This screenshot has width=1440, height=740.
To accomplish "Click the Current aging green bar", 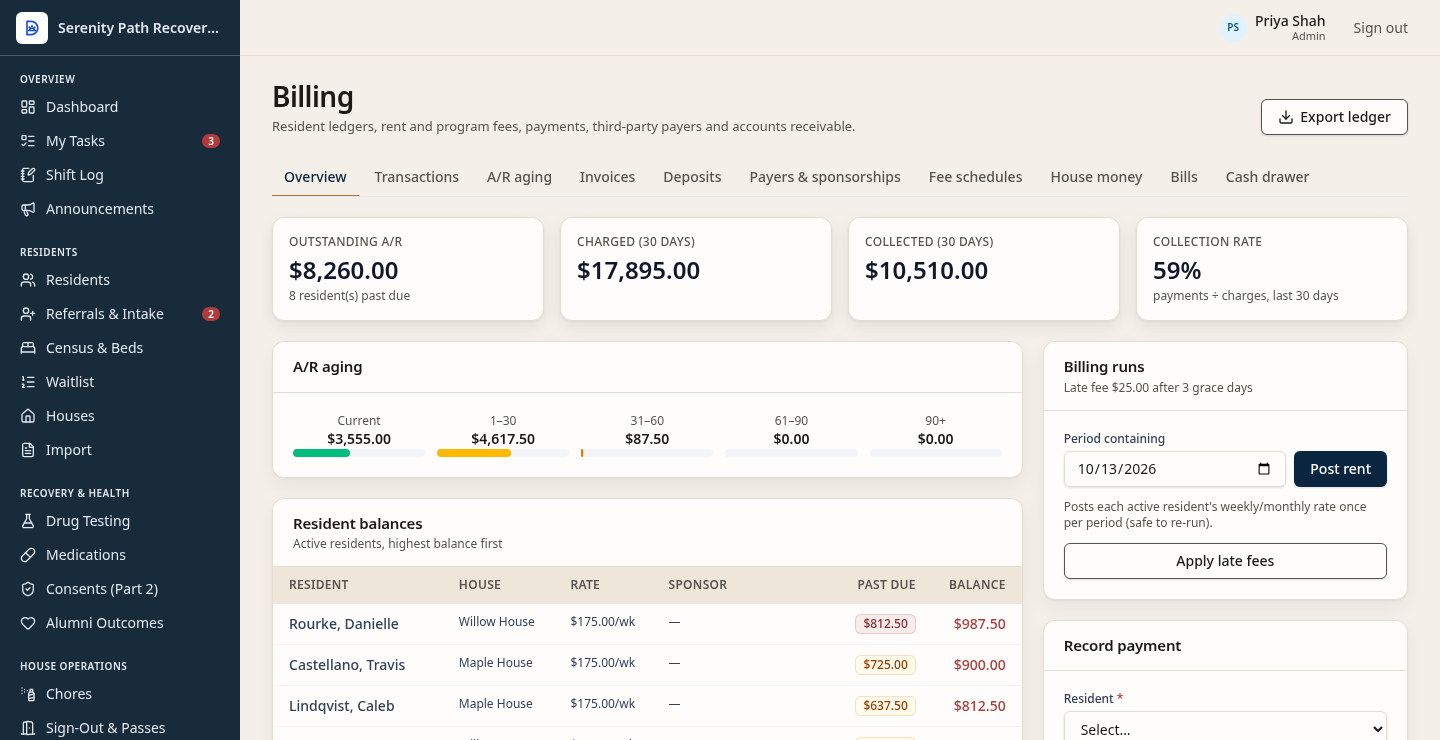I will click(321, 453).
